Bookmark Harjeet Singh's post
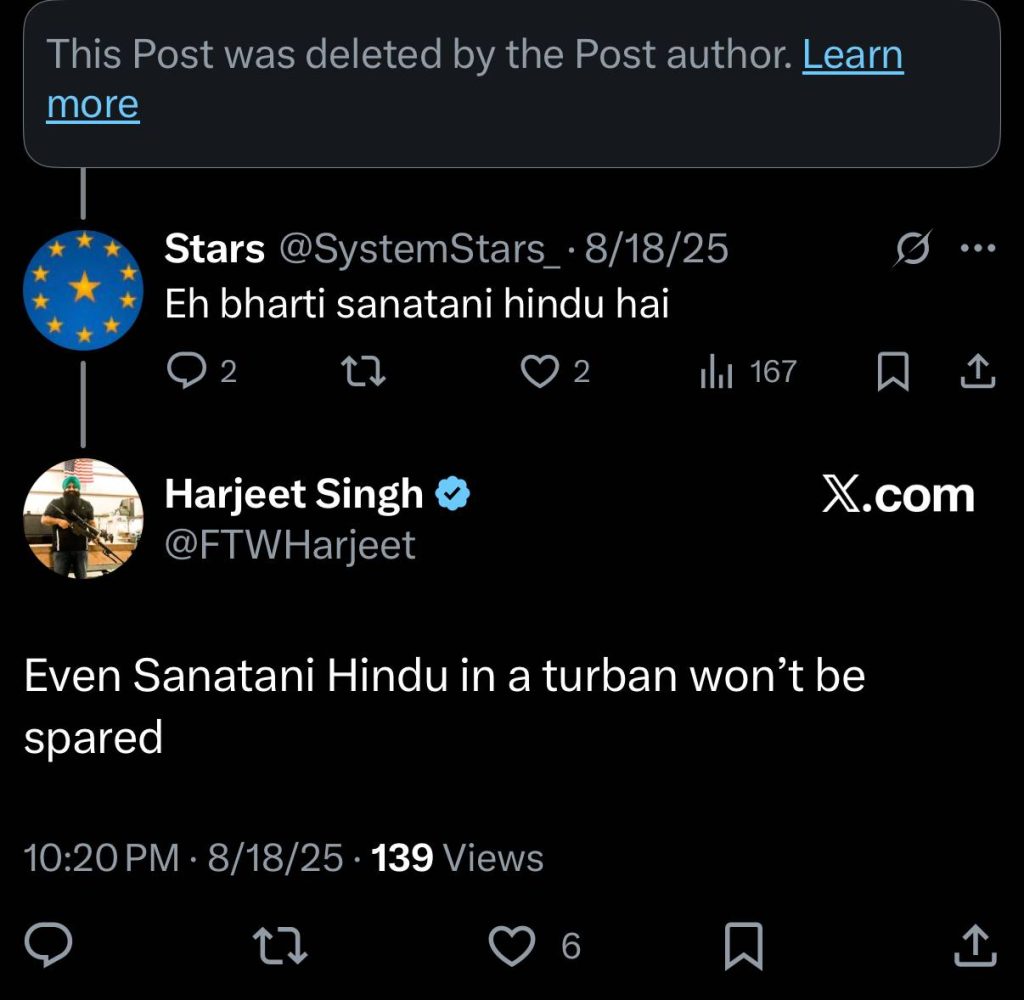Screen dimensions: 1024x1000 point(743,945)
